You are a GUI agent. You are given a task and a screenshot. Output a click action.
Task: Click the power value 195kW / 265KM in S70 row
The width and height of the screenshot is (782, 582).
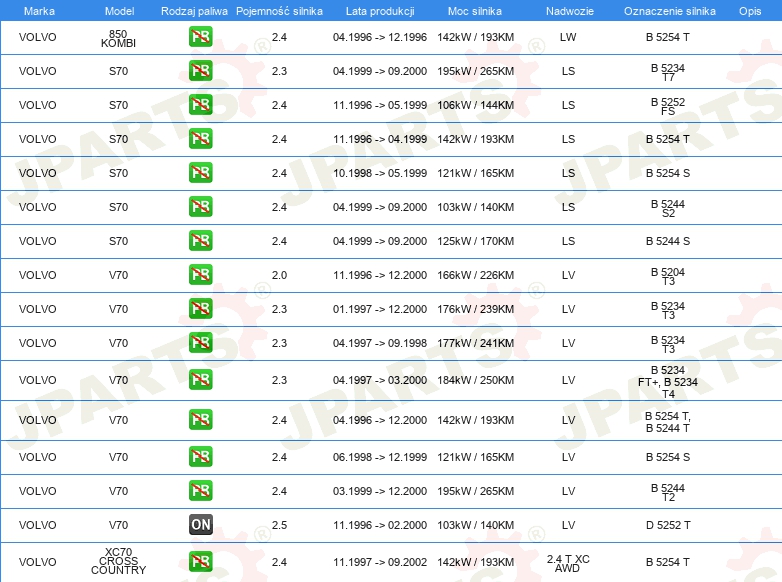point(475,71)
